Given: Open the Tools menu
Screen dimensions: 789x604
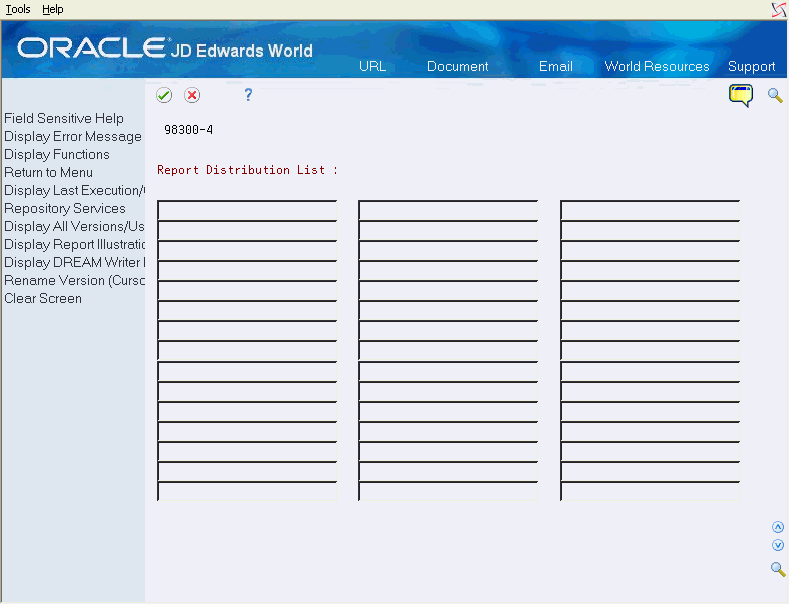Looking at the screenshot, I should pos(18,9).
